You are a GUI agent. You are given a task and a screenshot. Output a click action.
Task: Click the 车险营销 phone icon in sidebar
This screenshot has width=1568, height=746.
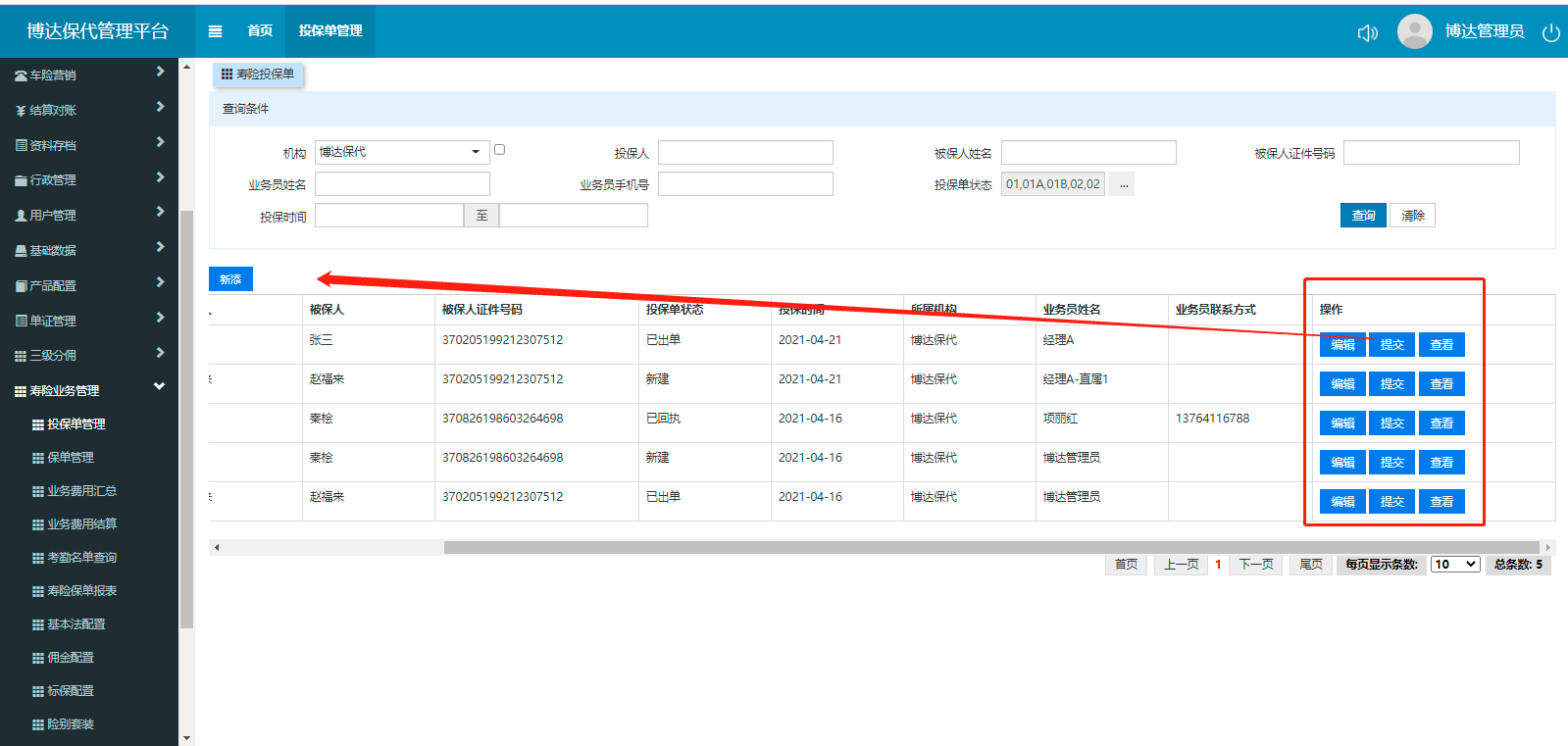coord(21,75)
